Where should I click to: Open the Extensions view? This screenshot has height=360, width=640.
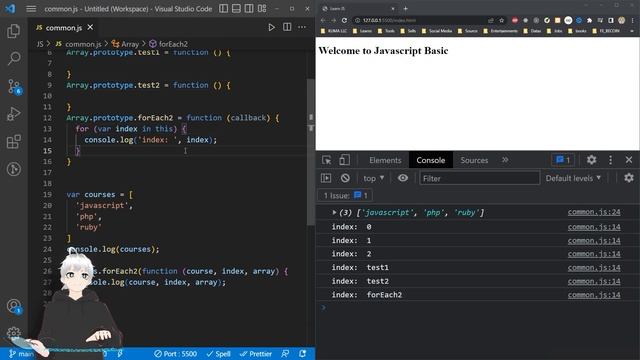(x=13, y=142)
